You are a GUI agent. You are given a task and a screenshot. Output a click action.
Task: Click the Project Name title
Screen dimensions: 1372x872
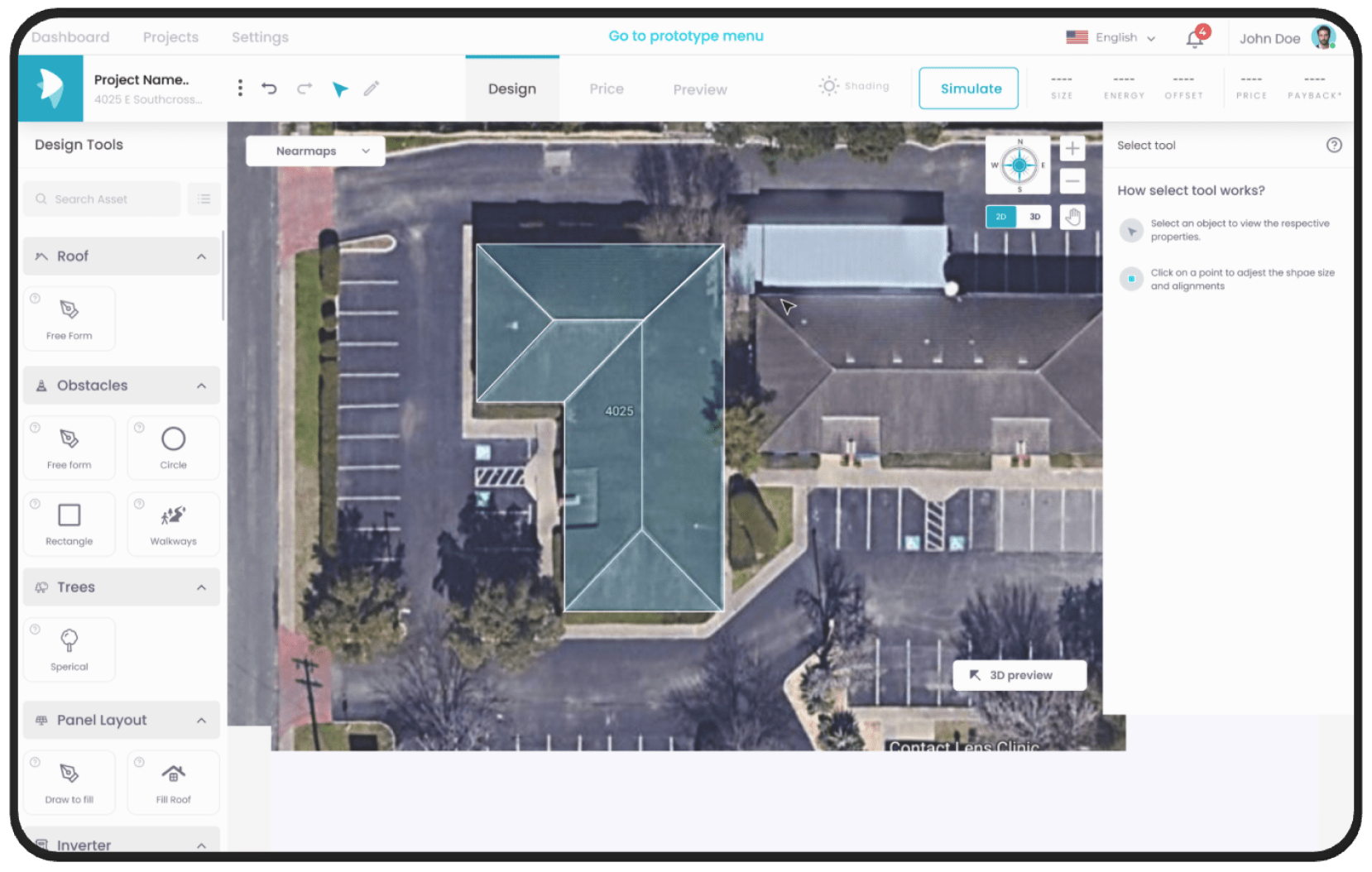point(142,79)
